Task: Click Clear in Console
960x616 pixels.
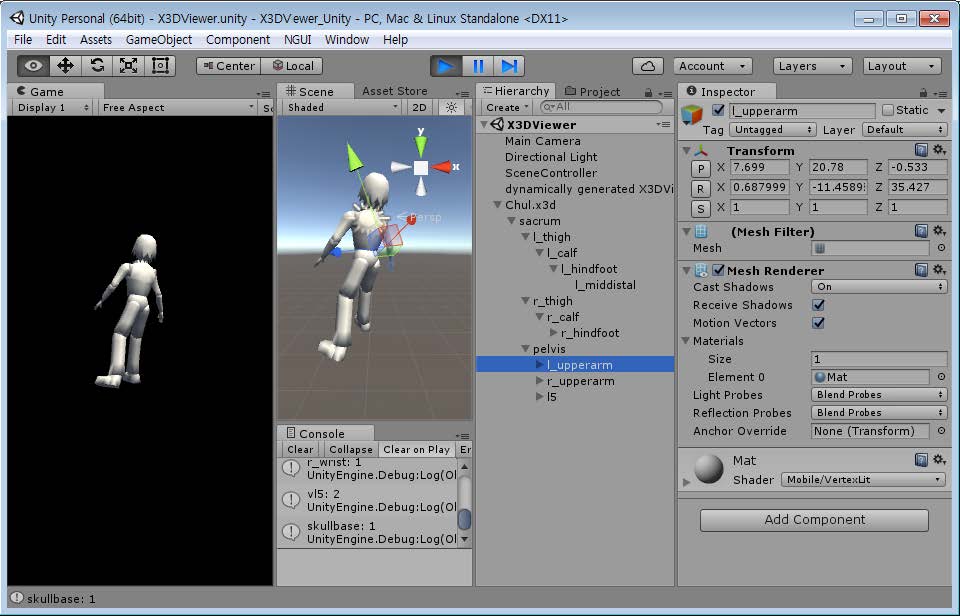Action: 300,449
